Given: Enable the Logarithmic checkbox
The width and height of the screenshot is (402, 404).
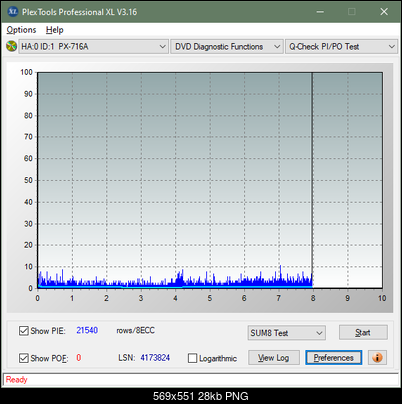Looking at the screenshot, I should pos(192,358).
